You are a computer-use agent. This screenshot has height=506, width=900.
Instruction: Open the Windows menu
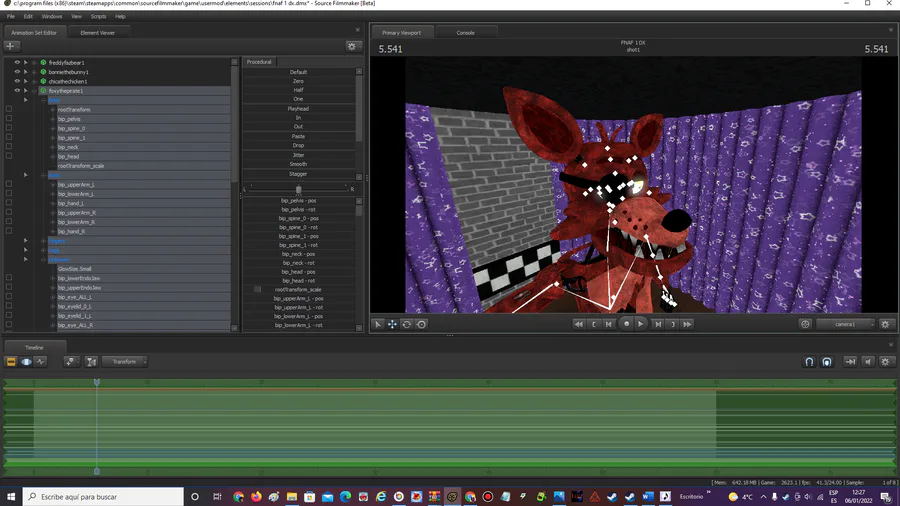click(x=52, y=17)
